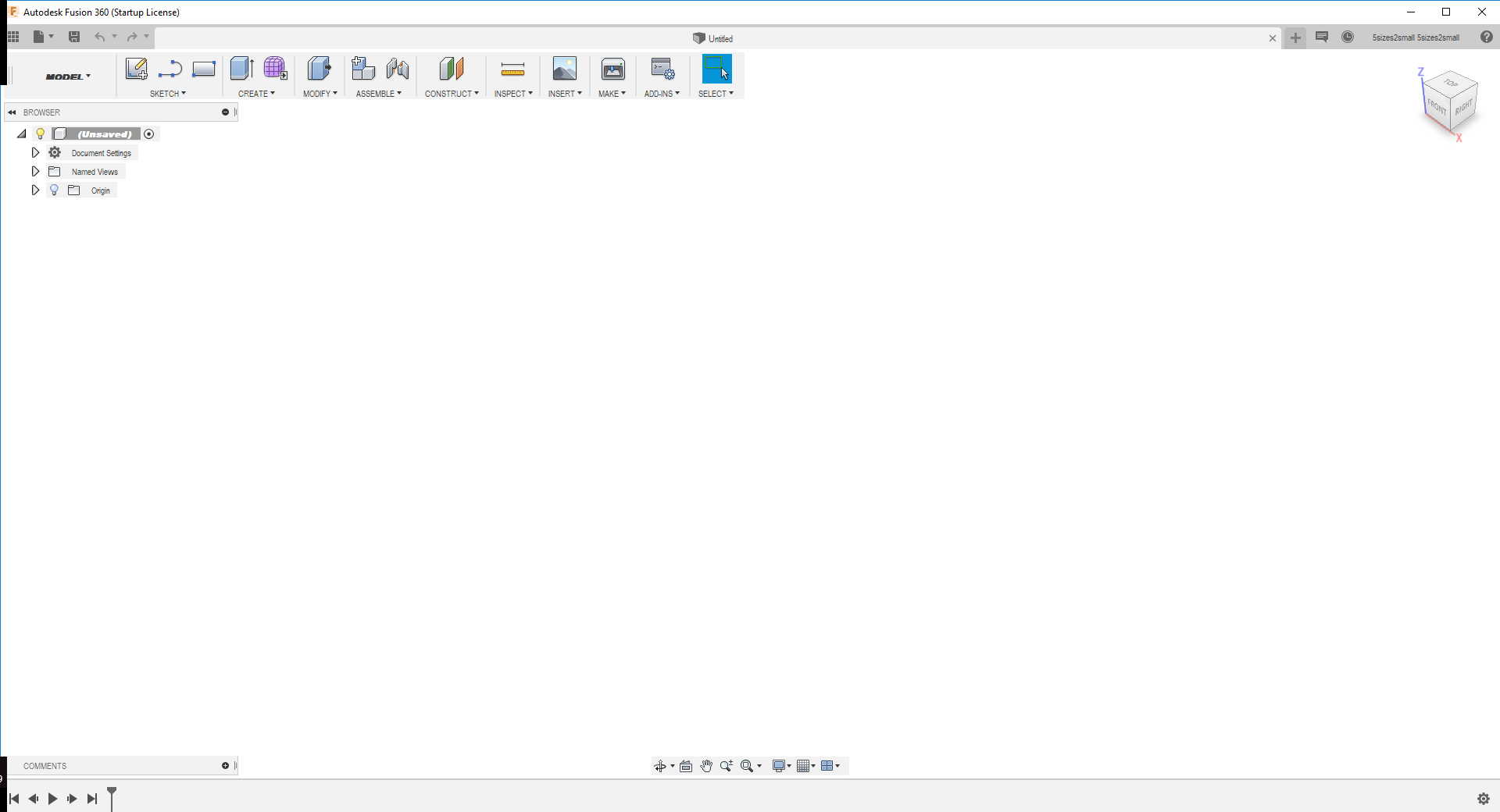The height and width of the screenshot is (812, 1500).
Task: Click the Select tool icon
Action: [716, 69]
